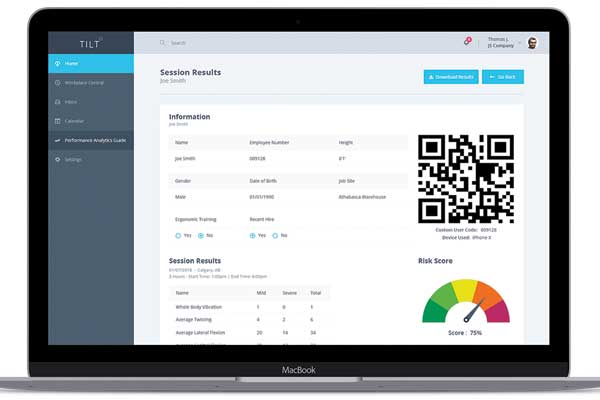
Task: Click the lower 'Session Results' section heading
Action: pyautogui.click(x=195, y=261)
